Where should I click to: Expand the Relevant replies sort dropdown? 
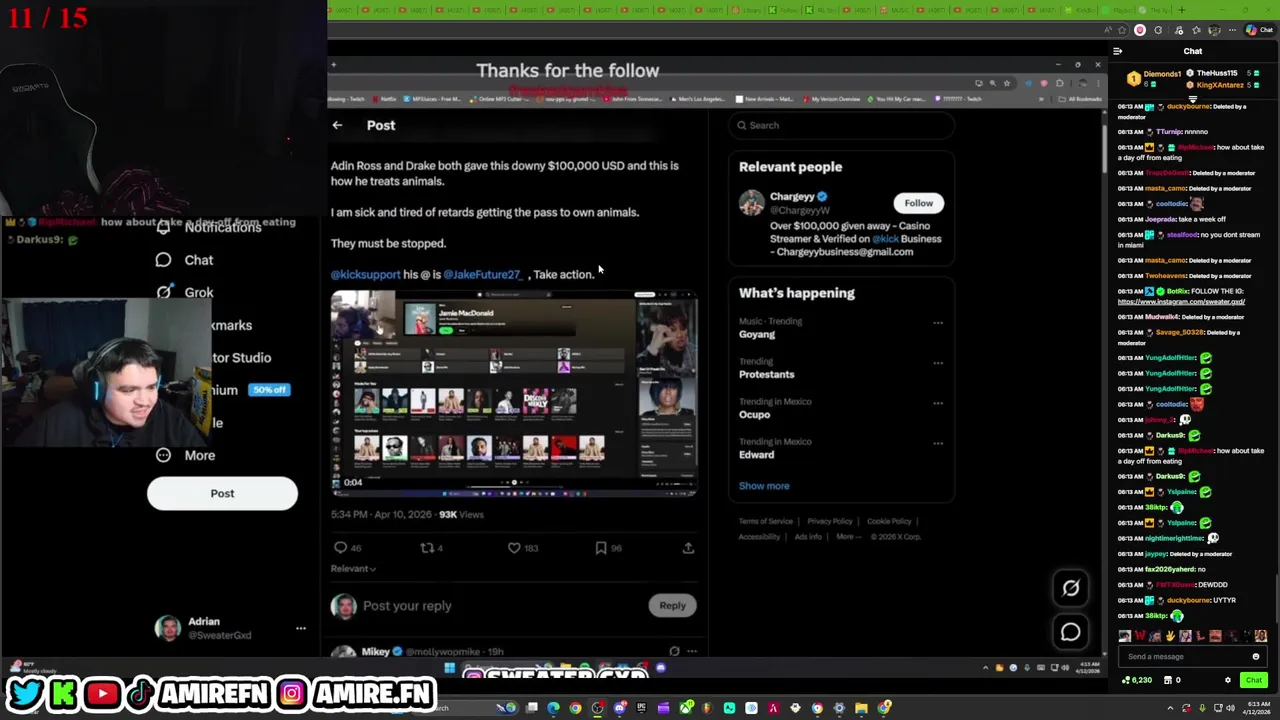coord(353,569)
